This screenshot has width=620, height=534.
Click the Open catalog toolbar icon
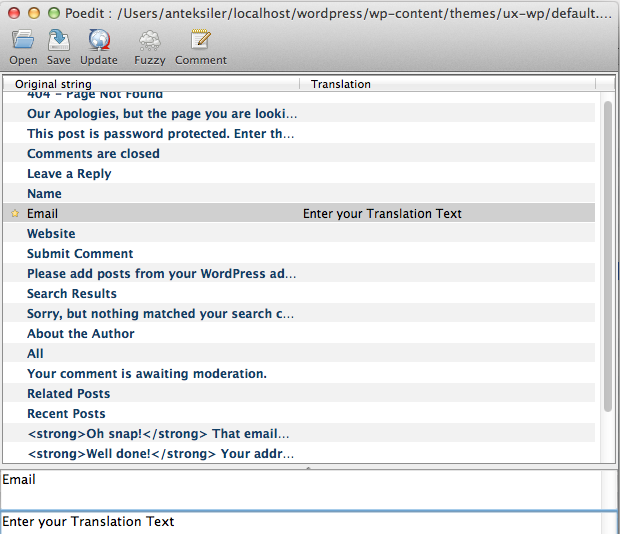23,41
